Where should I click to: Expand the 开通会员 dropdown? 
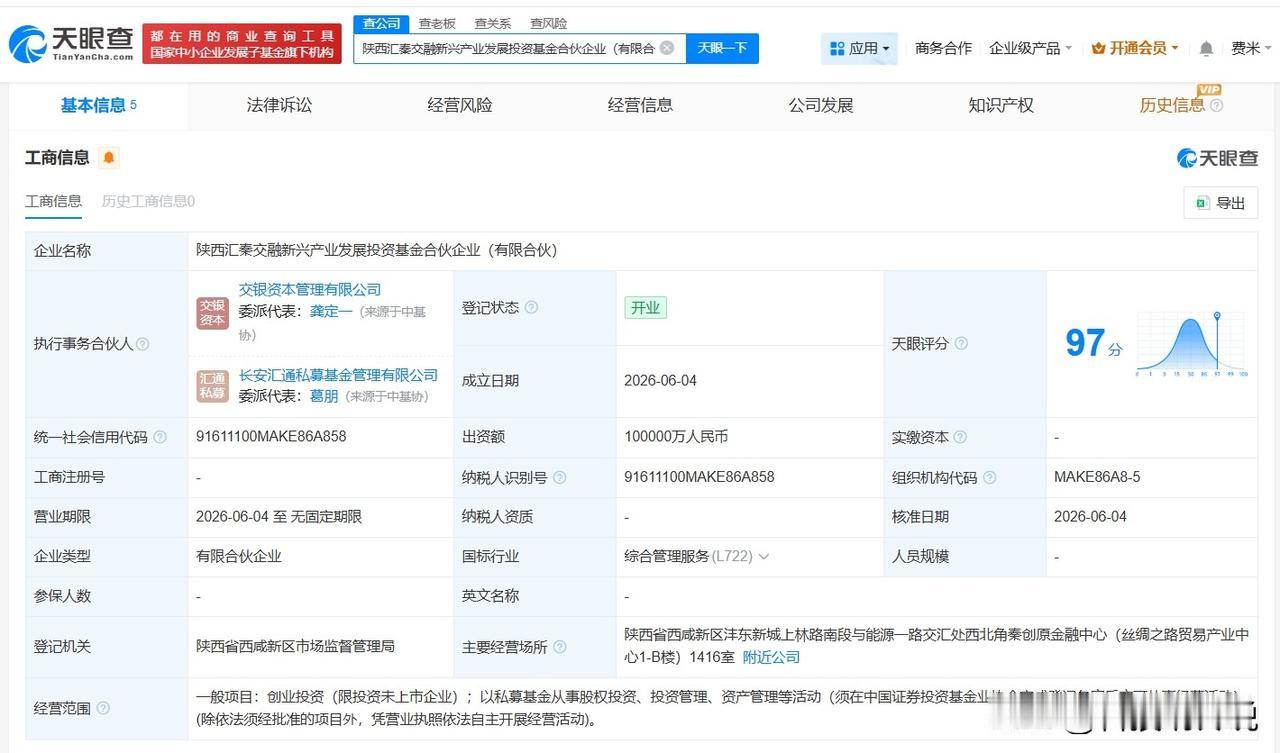click(x=1135, y=48)
